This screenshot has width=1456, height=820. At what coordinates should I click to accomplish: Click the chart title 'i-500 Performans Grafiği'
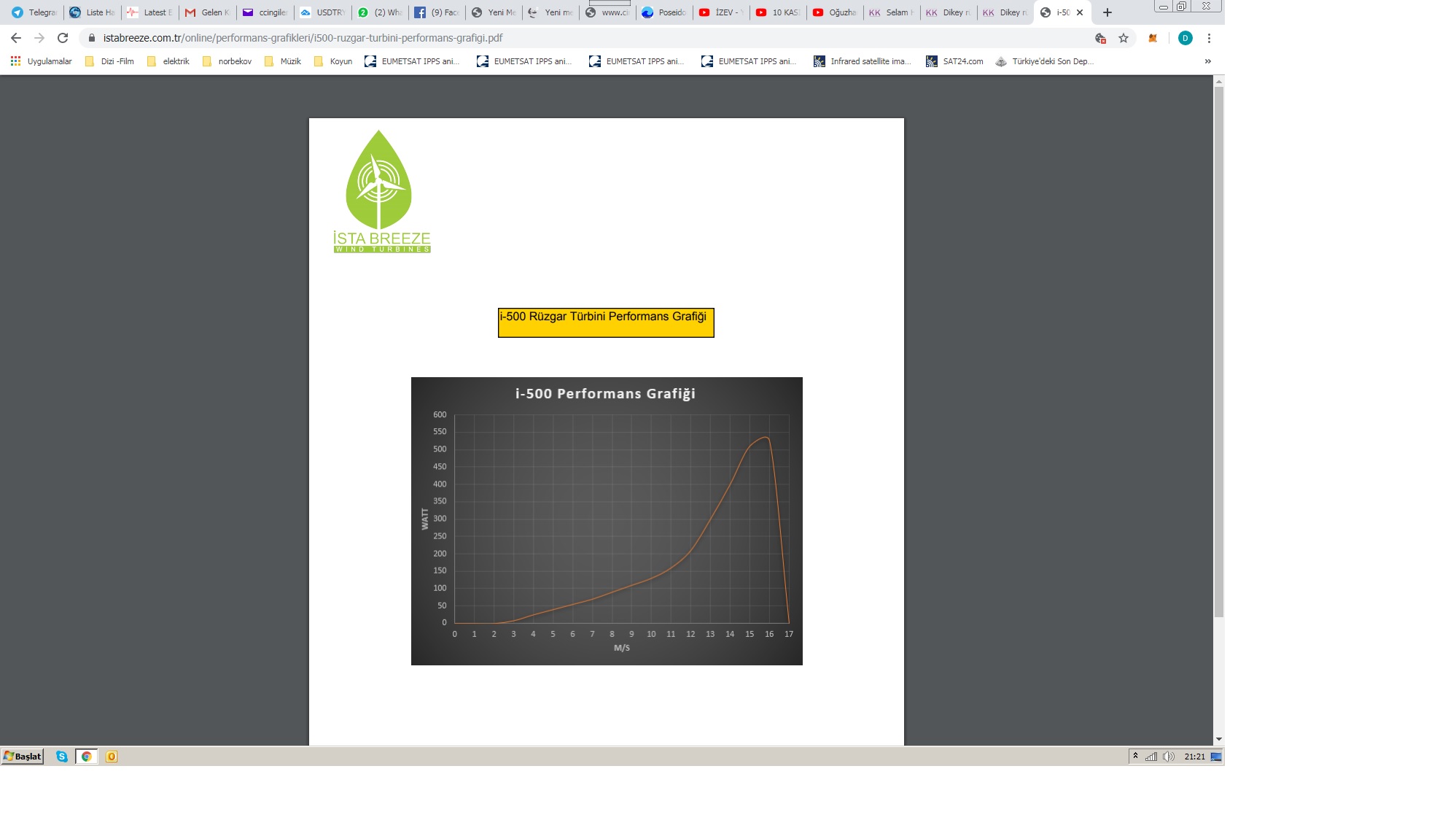click(x=605, y=394)
